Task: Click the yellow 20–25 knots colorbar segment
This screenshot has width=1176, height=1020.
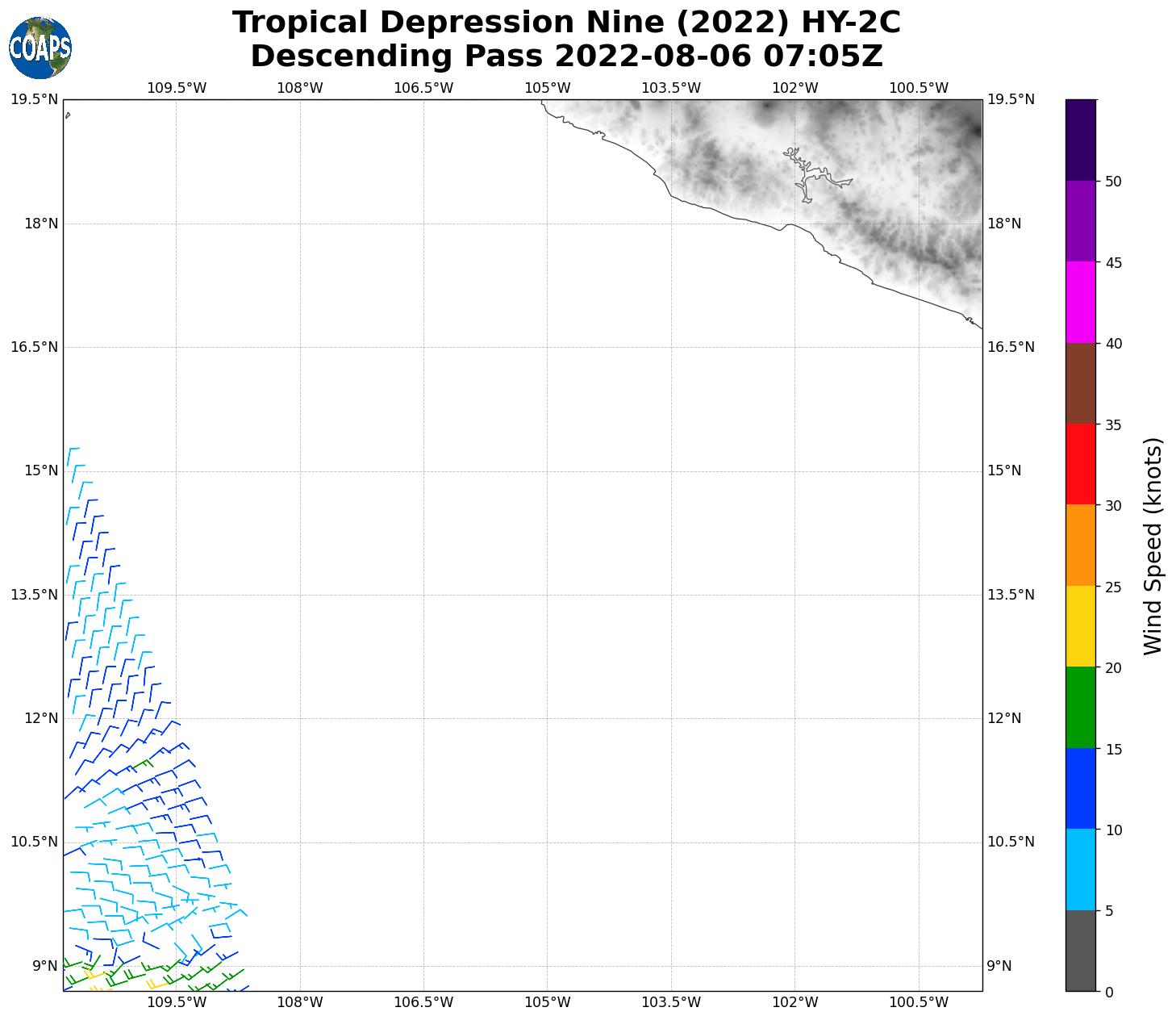Action: pyautogui.click(x=1080, y=626)
